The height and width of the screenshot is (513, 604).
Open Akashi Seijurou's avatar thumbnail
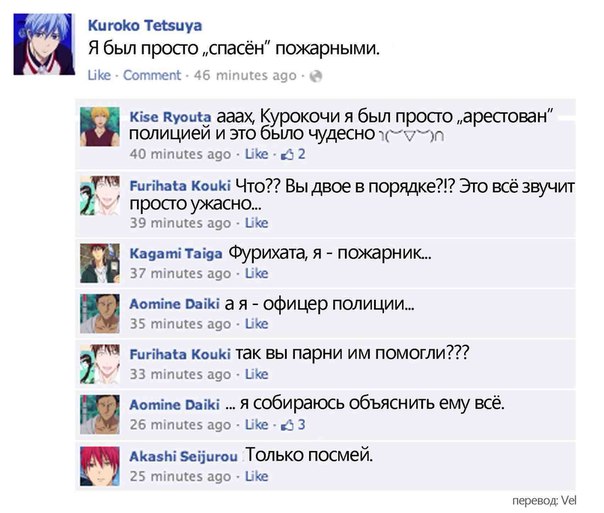tap(100, 466)
